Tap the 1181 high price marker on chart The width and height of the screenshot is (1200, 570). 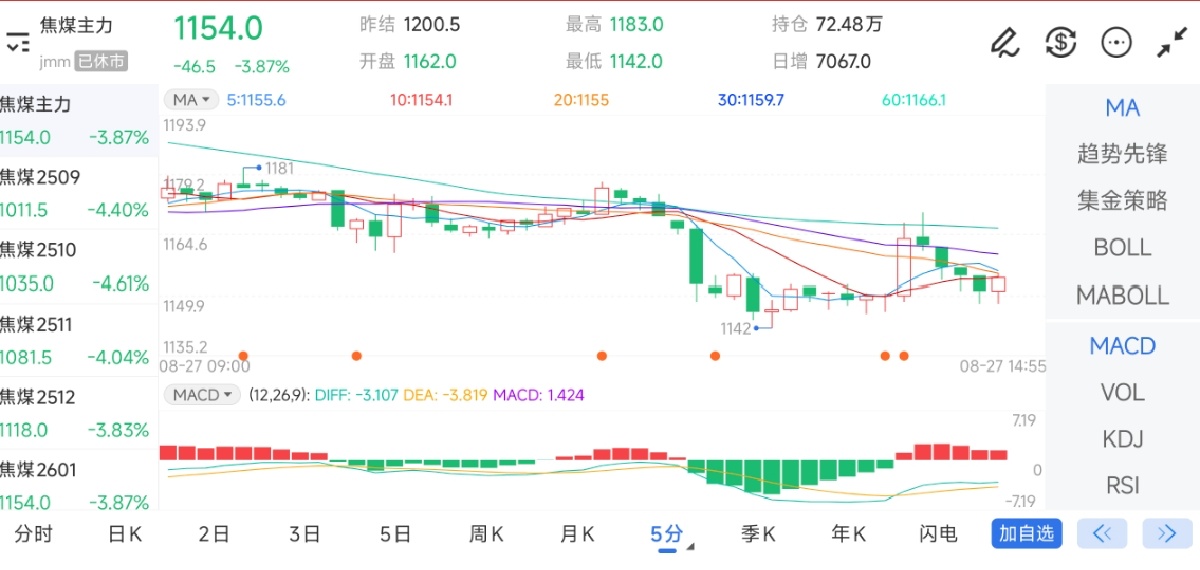click(279, 168)
